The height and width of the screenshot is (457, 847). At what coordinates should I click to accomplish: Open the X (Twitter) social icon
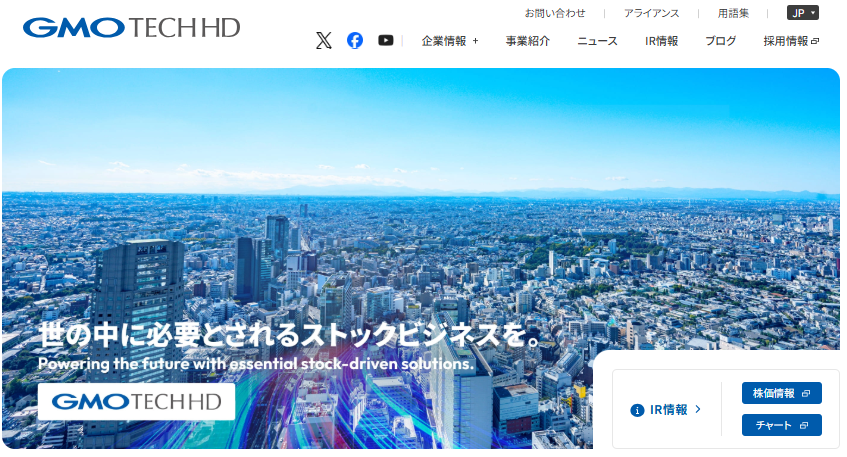click(323, 41)
